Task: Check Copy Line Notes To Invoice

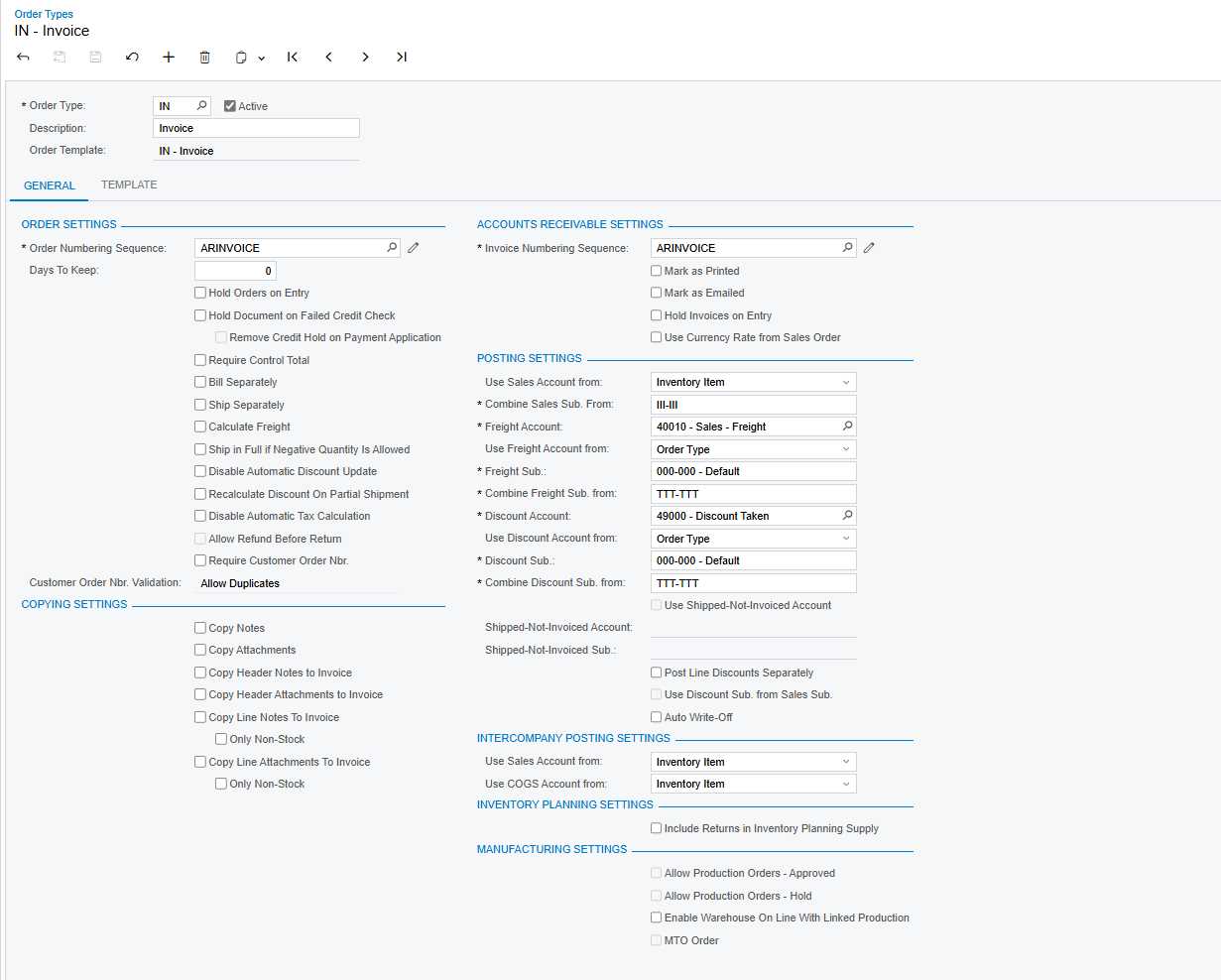Action: [200, 717]
